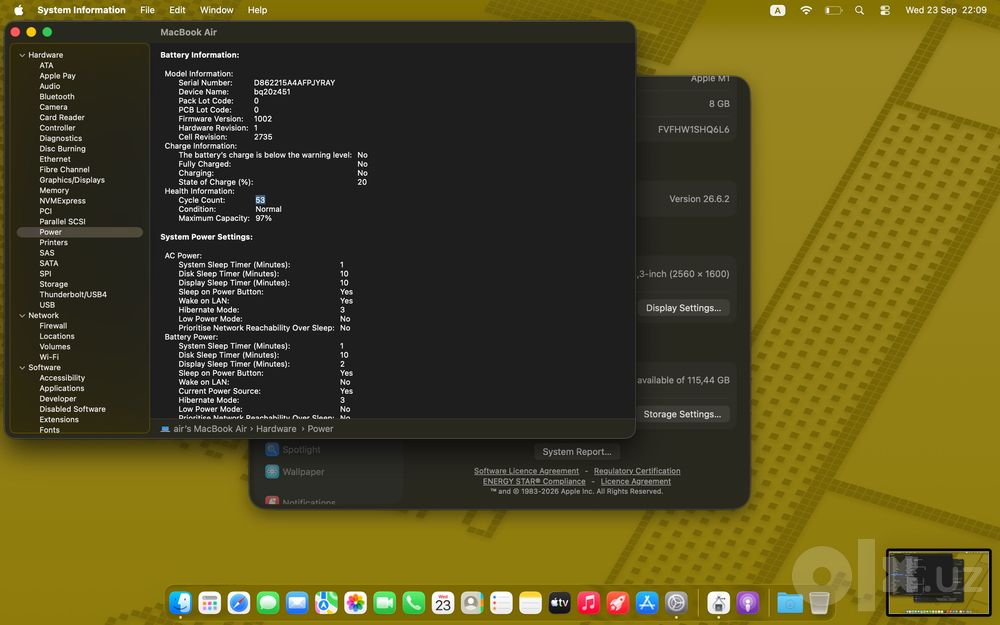Select NVMExpress in sidebar
The width and height of the screenshot is (1000, 625).
click(x=62, y=201)
